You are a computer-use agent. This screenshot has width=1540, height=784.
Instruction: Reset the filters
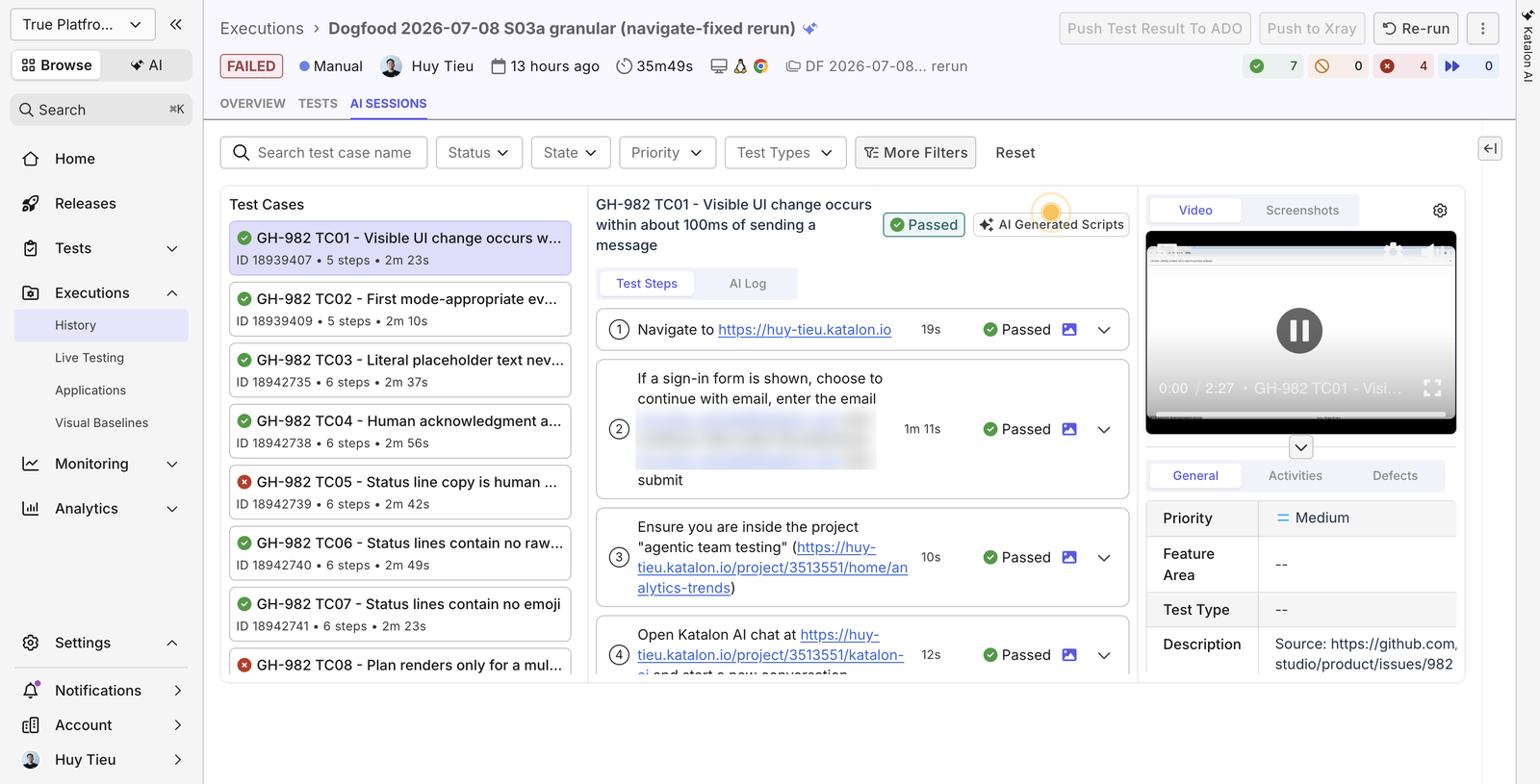point(1014,153)
